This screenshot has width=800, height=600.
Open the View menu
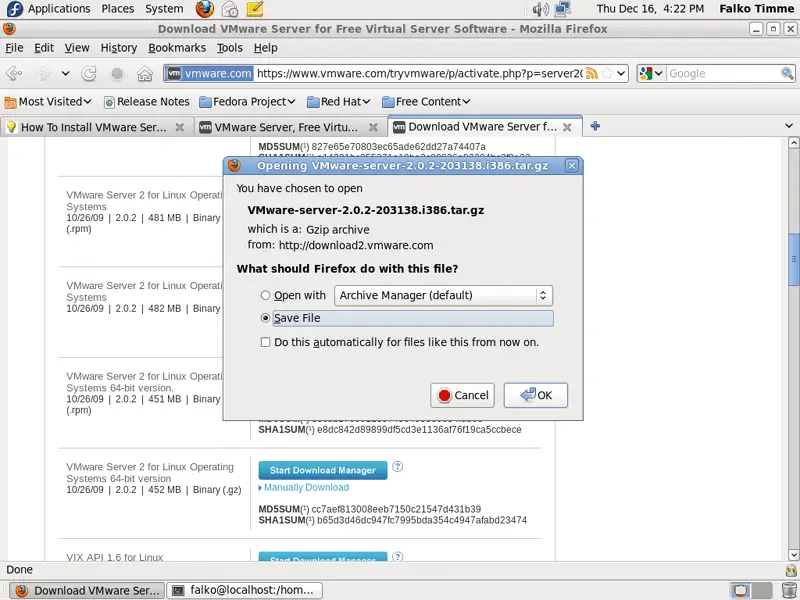click(77, 48)
